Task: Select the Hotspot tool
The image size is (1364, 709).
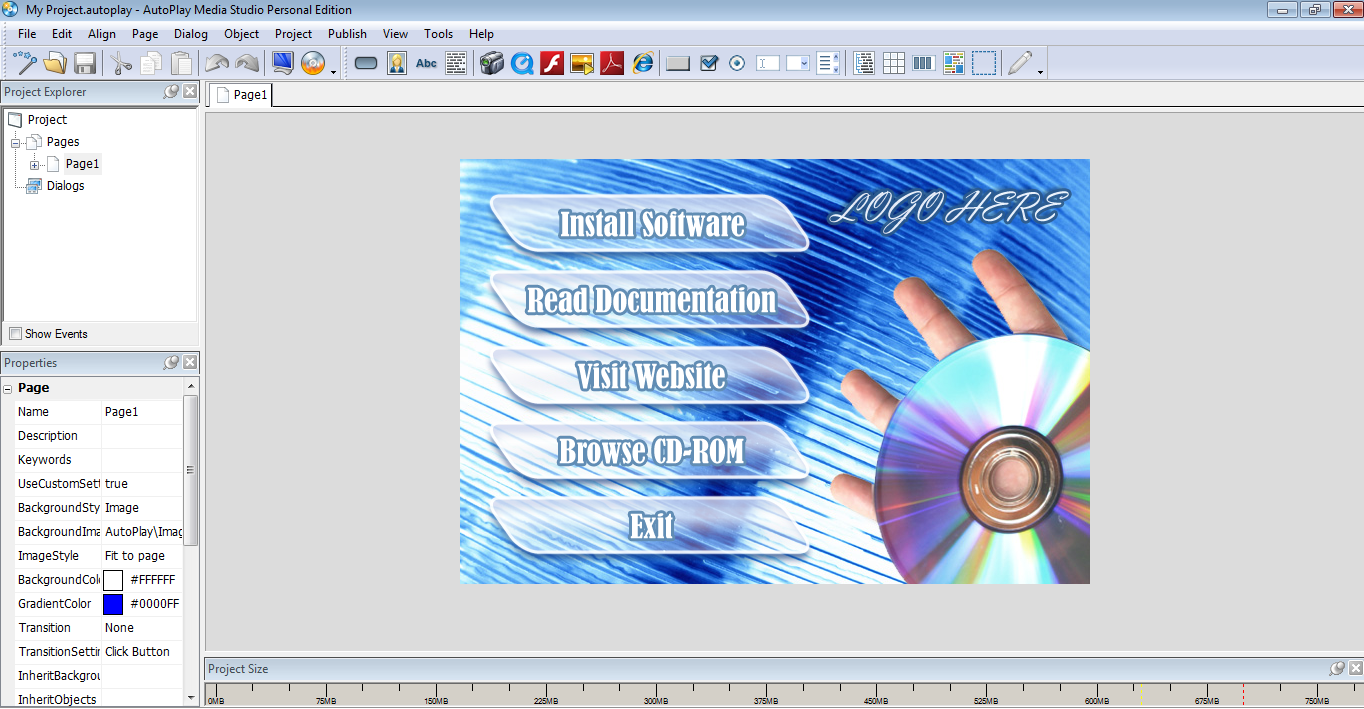Action: [x=985, y=62]
